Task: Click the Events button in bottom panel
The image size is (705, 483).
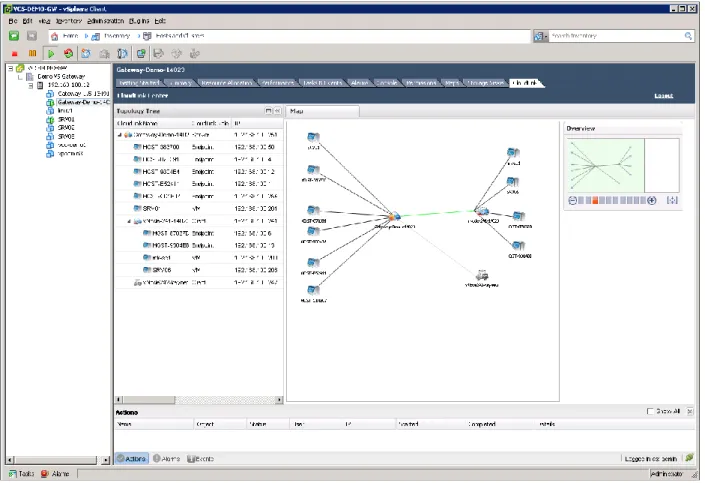Action: 200,459
